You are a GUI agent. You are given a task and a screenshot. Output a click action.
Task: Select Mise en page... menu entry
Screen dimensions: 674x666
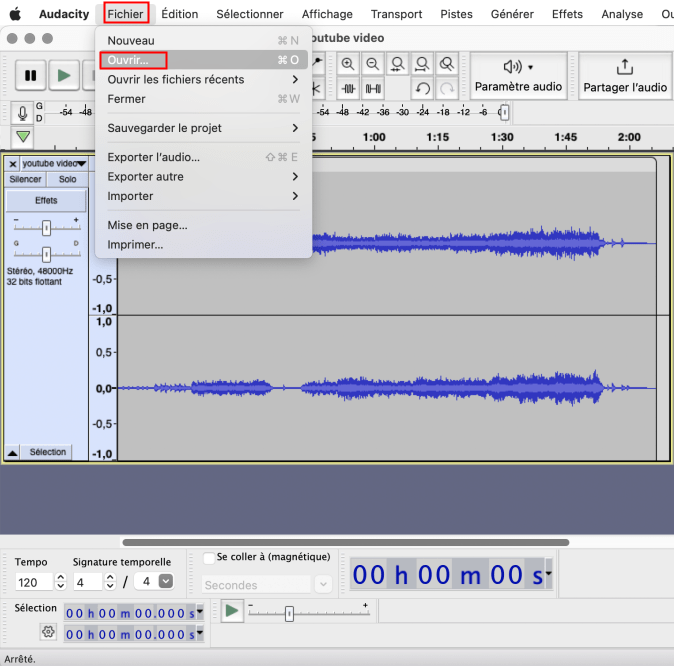click(x=202, y=225)
